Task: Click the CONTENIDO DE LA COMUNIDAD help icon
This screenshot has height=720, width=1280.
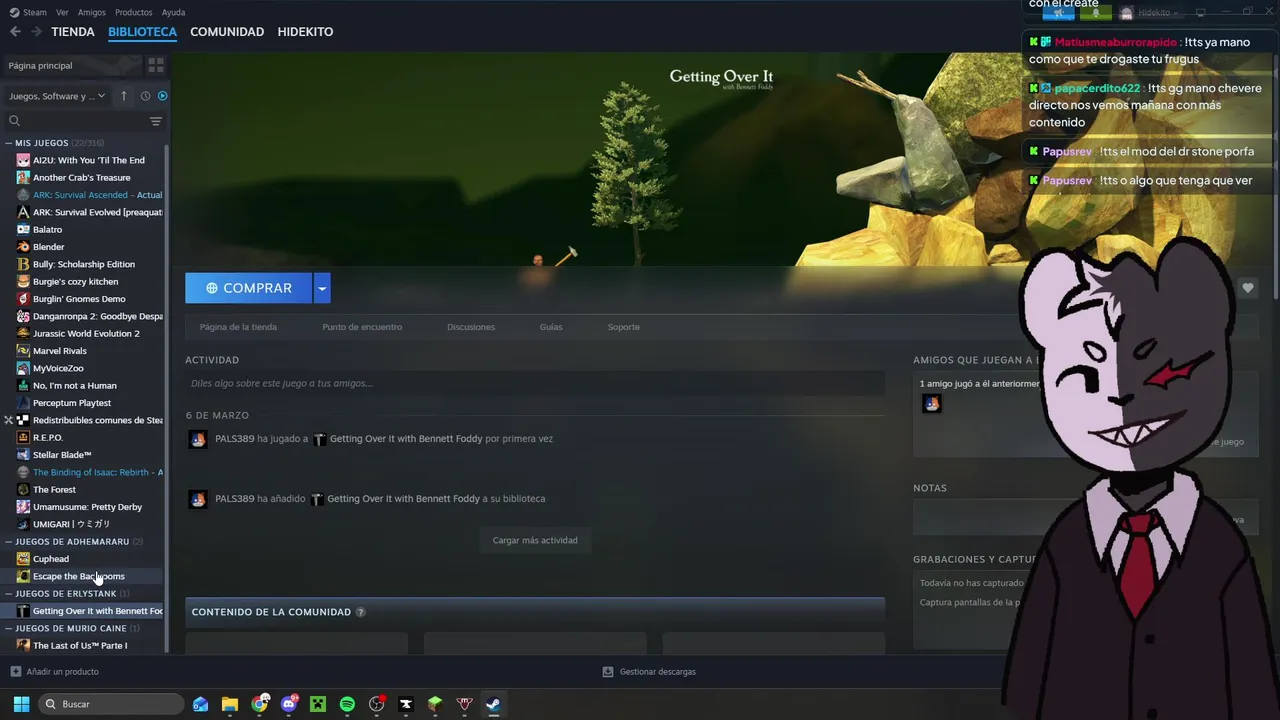Action: [x=361, y=612]
